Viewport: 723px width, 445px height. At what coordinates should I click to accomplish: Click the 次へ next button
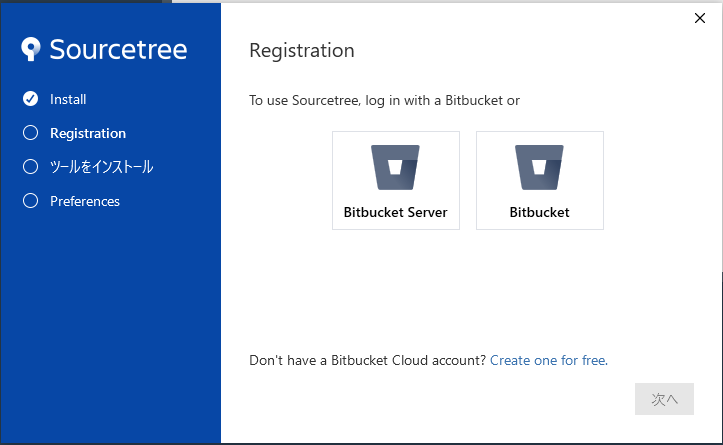(664, 399)
